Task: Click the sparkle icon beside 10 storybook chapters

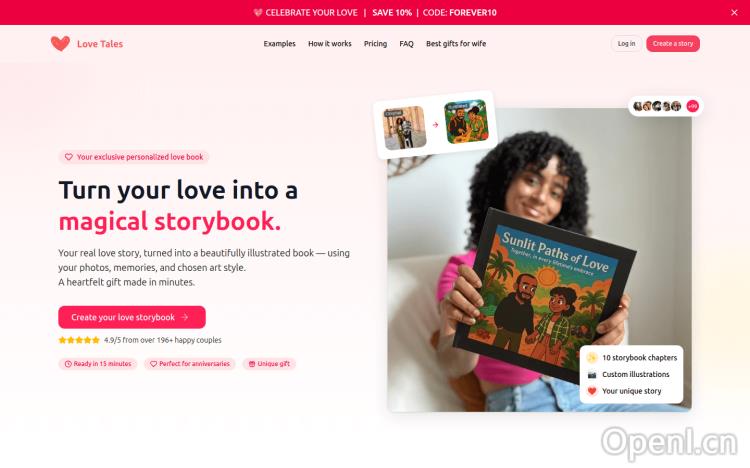Action: tap(592, 357)
